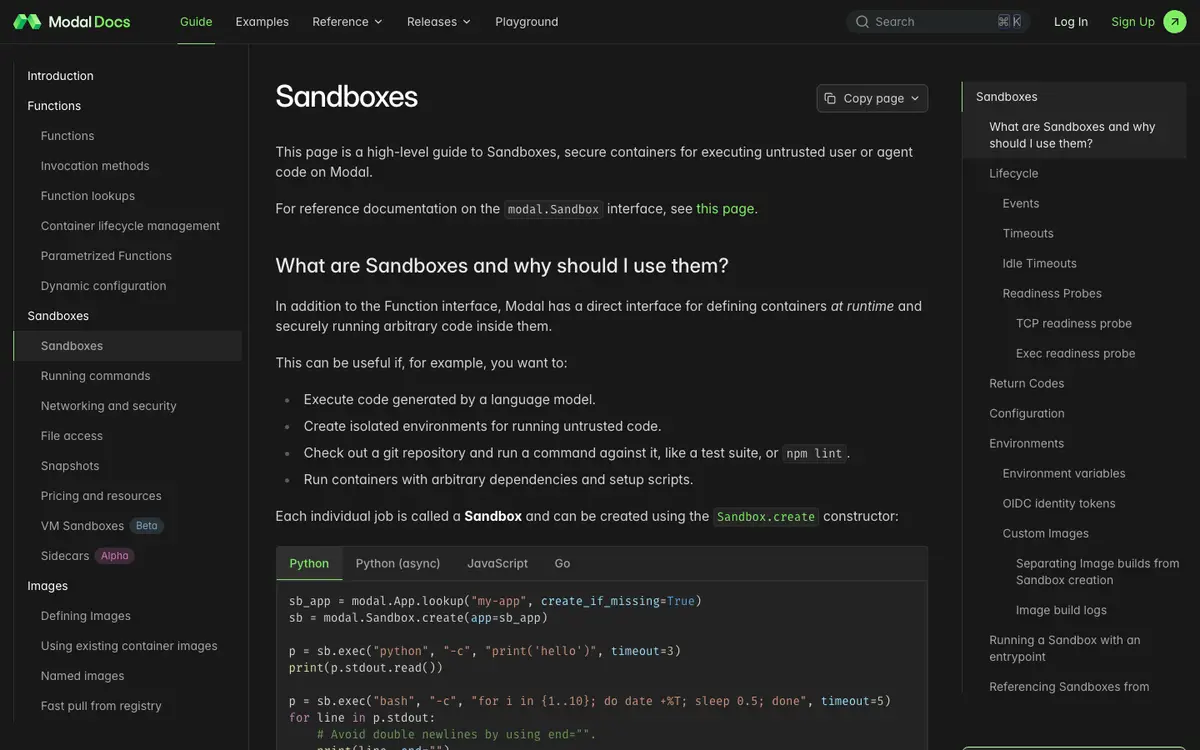Open Sidecars Alpha page
Image resolution: width=1200 pixels, height=750 pixels.
[86, 556]
